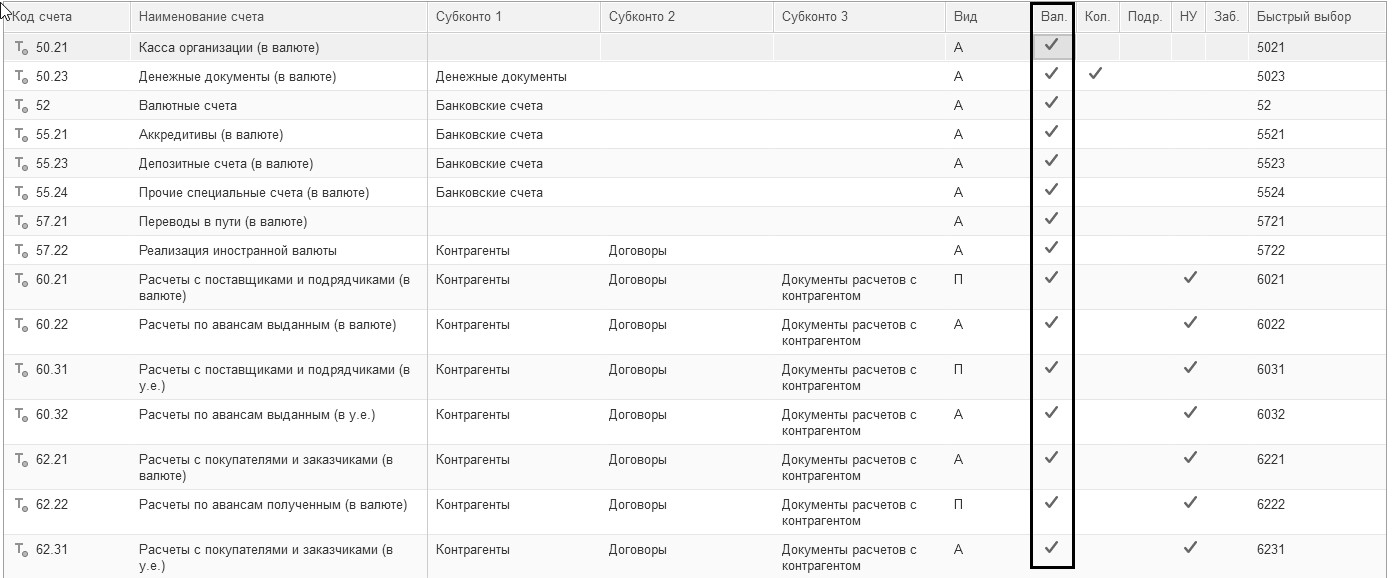
Task: Click account icon beside code 60.21
Action: tap(21, 280)
